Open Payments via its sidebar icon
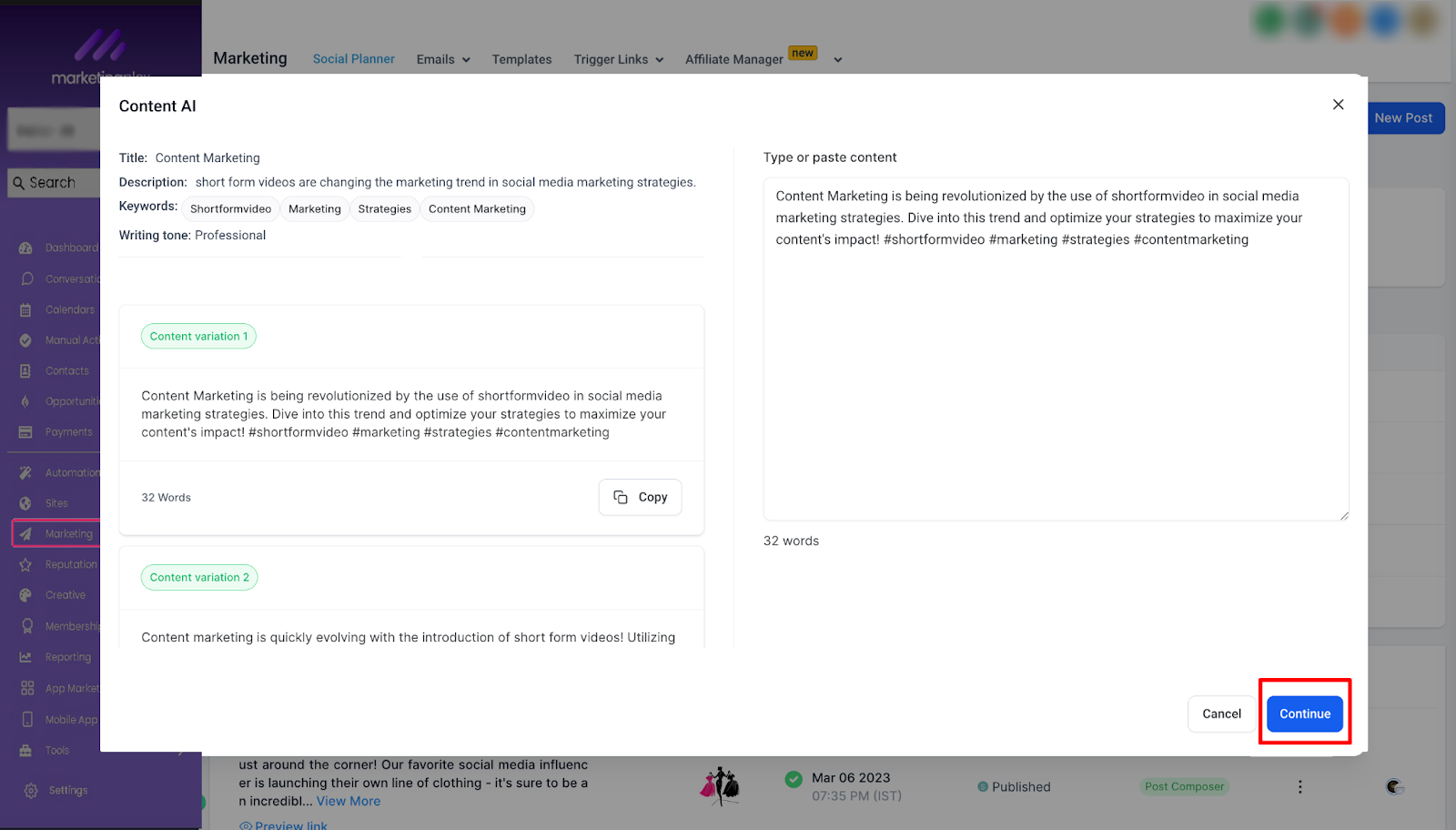Screen dimensions: 1456x830 coord(26,432)
